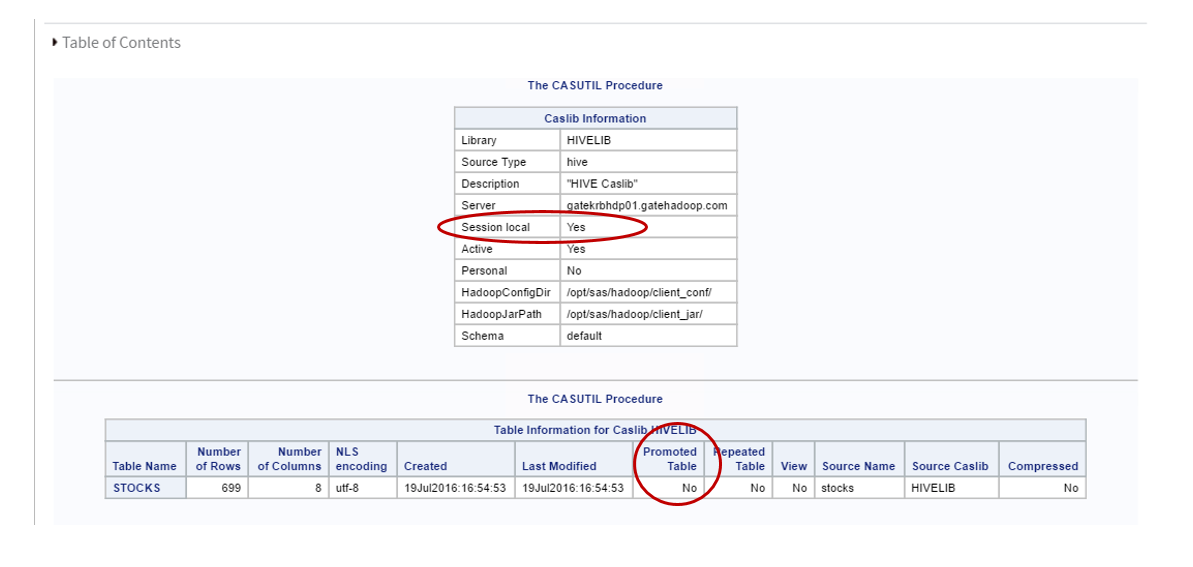Screen dimensions: 1193x567
Task: Click the HIVELIB library value cell
Action: coord(648,140)
